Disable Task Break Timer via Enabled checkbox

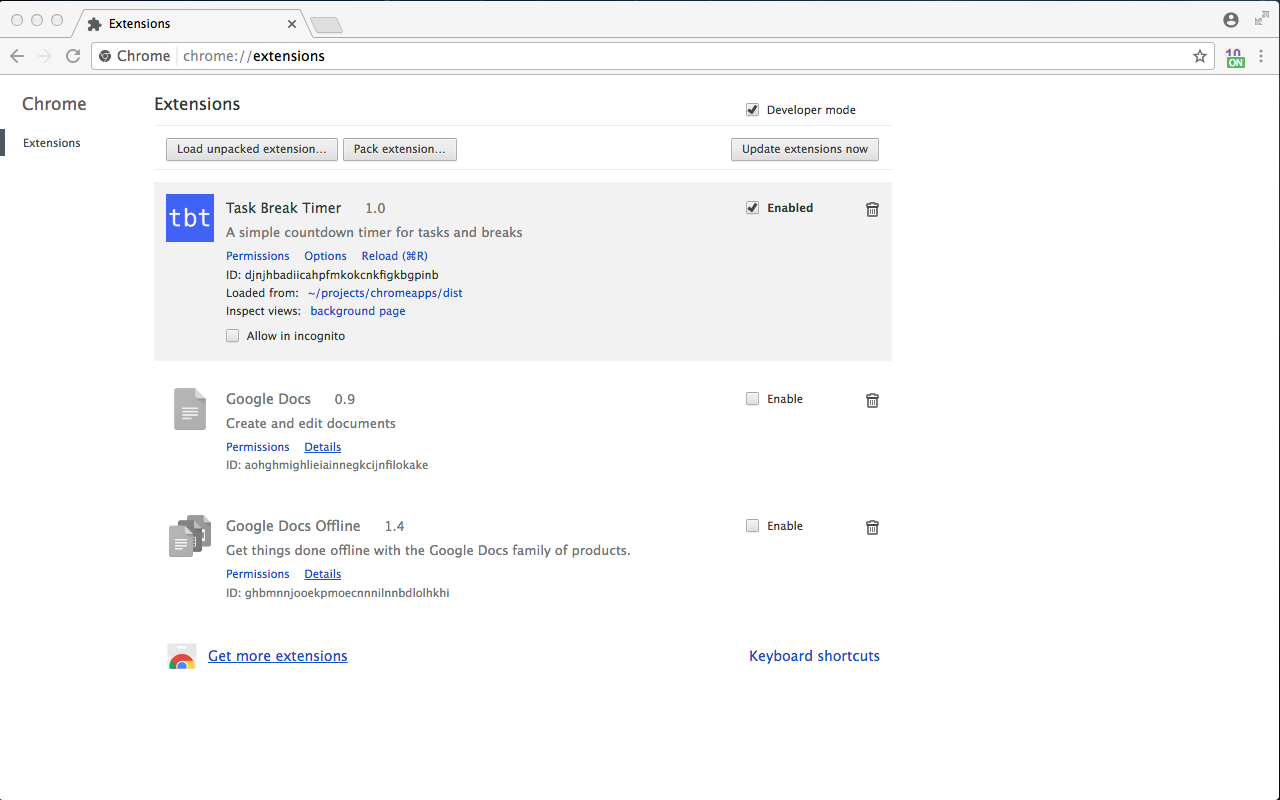(x=752, y=208)
